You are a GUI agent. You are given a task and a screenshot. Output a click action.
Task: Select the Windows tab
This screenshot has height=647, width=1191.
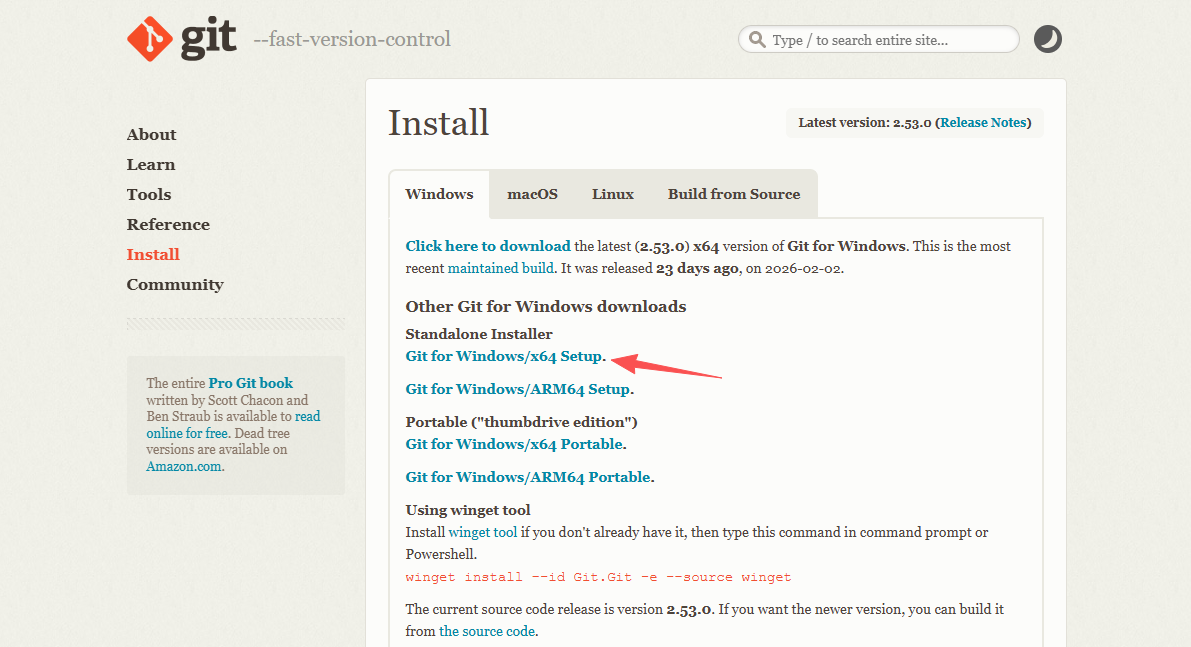pyautogui.click(x=439, y=194)
